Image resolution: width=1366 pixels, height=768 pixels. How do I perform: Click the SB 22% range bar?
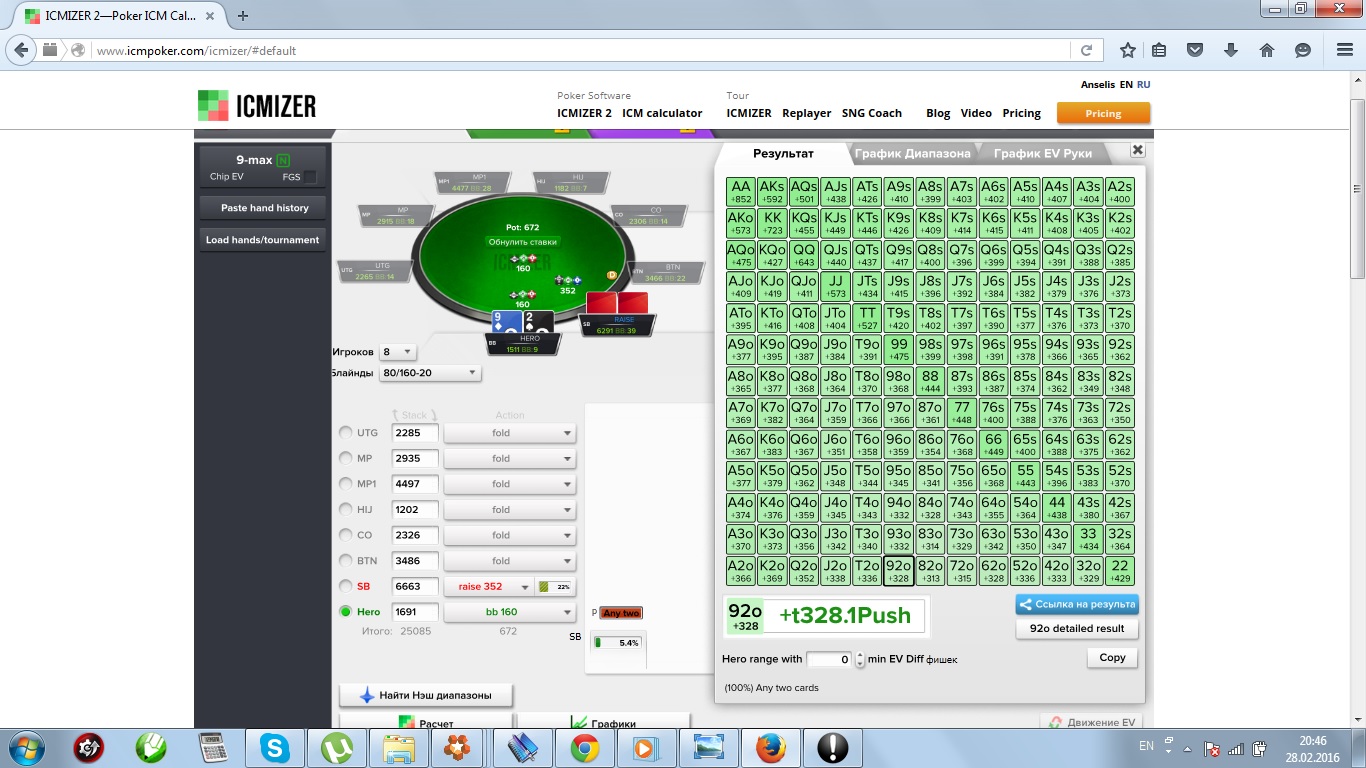coord(556,587)
